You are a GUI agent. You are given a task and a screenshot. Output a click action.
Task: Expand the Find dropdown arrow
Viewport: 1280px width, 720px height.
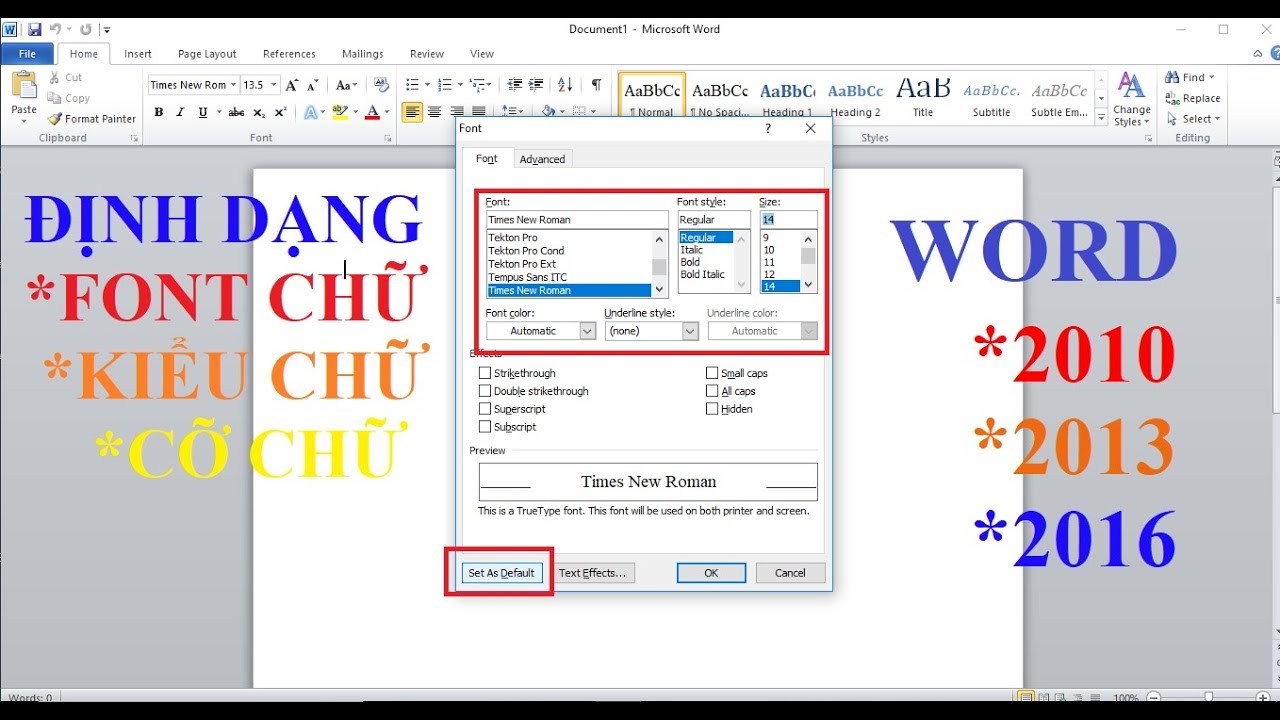[x=1211, y=77]
